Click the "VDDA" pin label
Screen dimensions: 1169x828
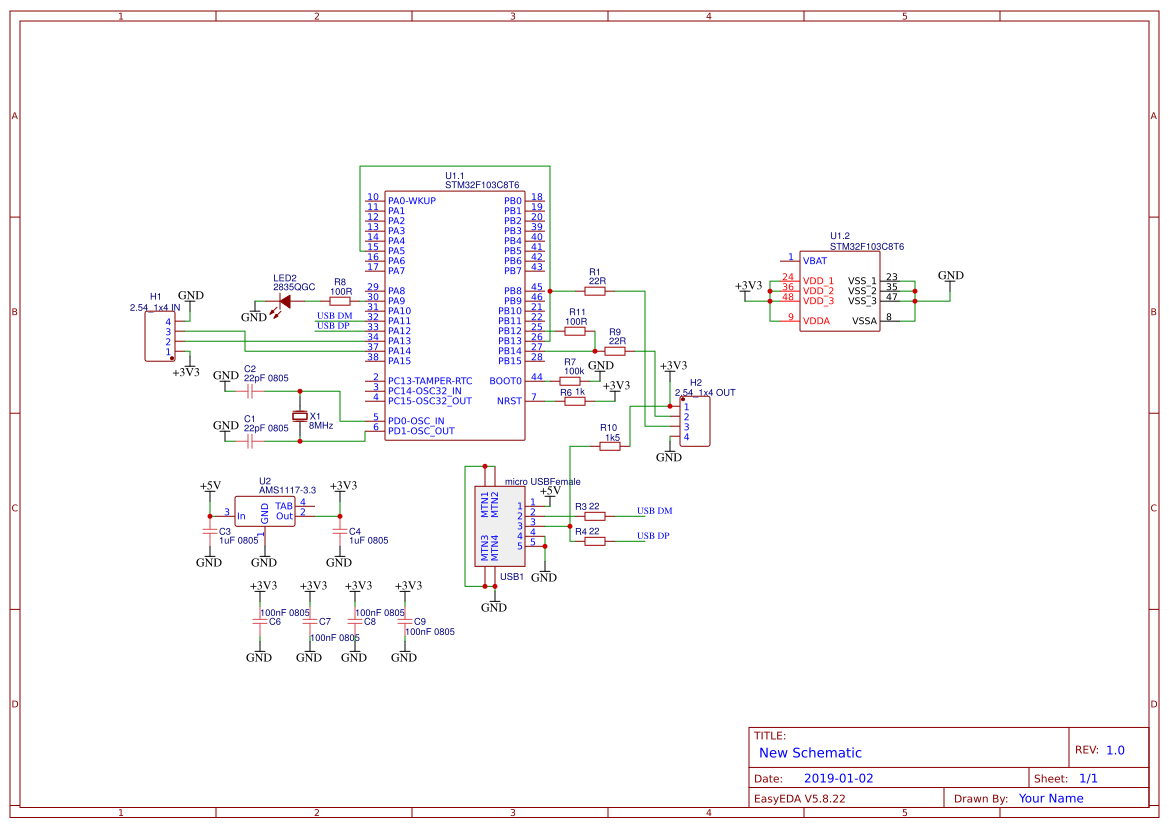click(x=816, y=321)
